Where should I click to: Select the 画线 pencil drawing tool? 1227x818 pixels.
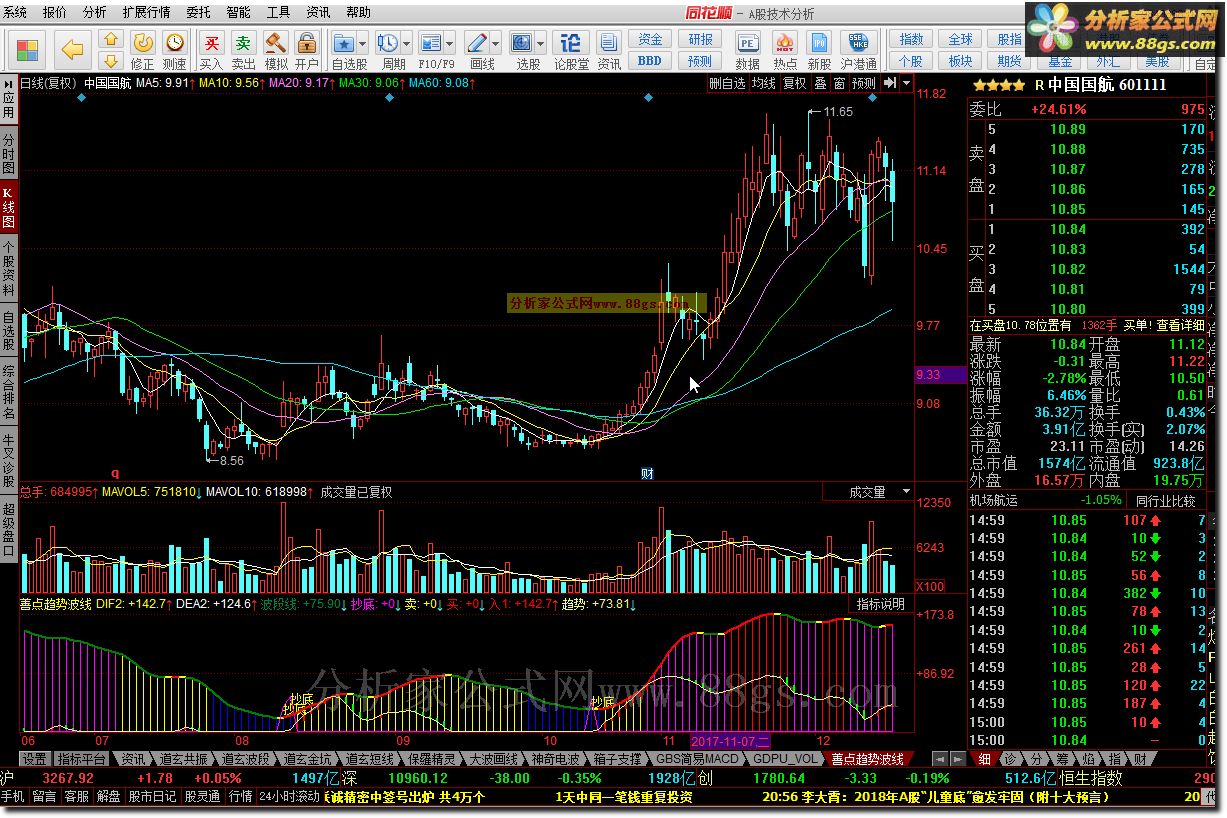477,43
